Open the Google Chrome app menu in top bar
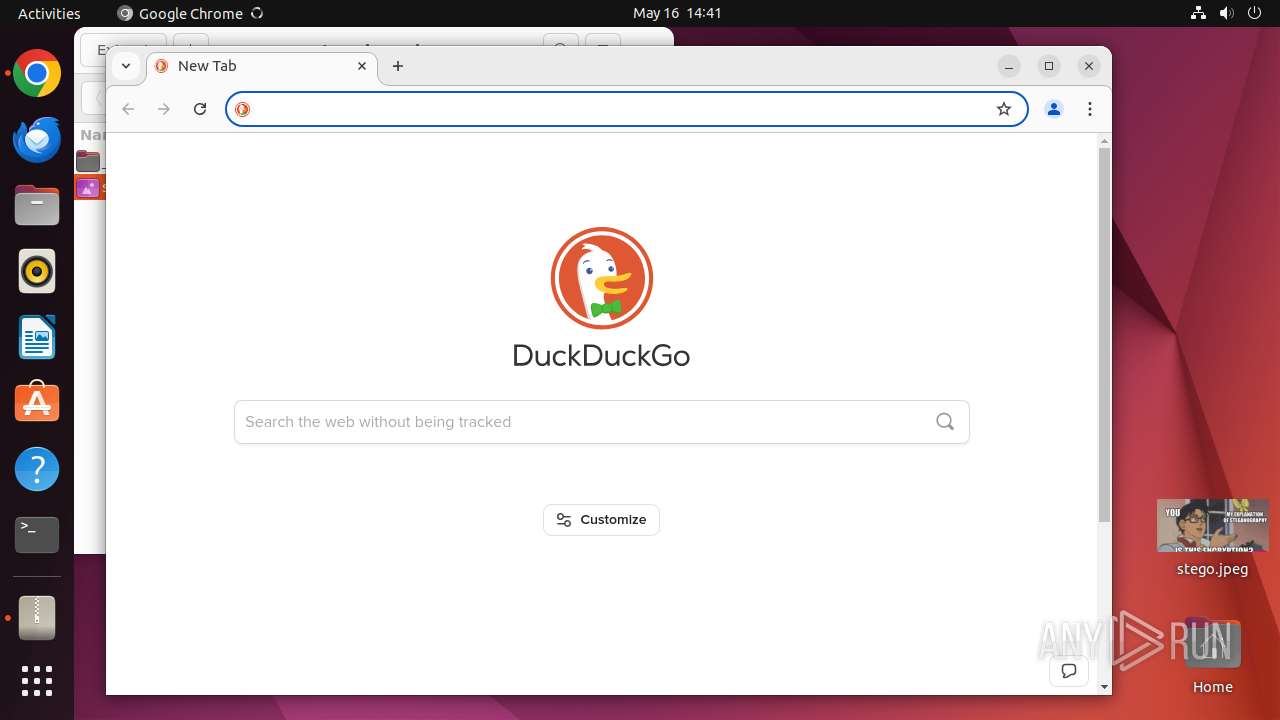Viewport: 1280px width, 720px height. (x=190, y=13)
